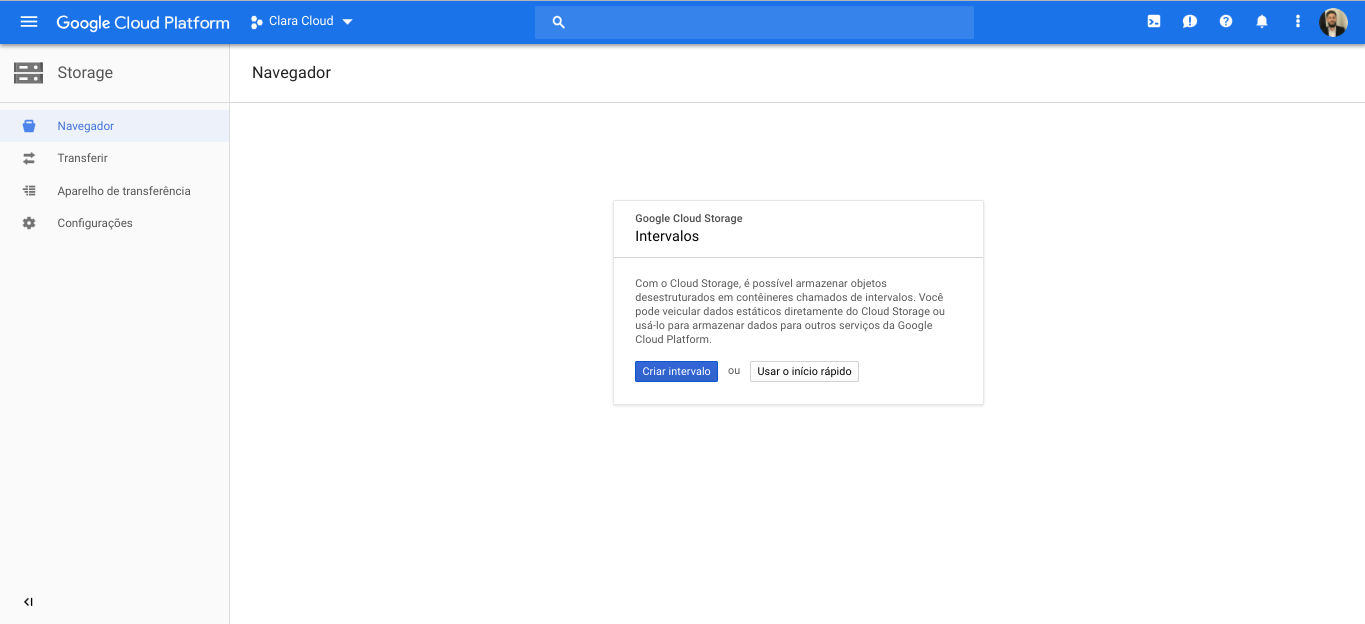
Task: Click the Transferir arrows icon
Action: coord(29,158)
